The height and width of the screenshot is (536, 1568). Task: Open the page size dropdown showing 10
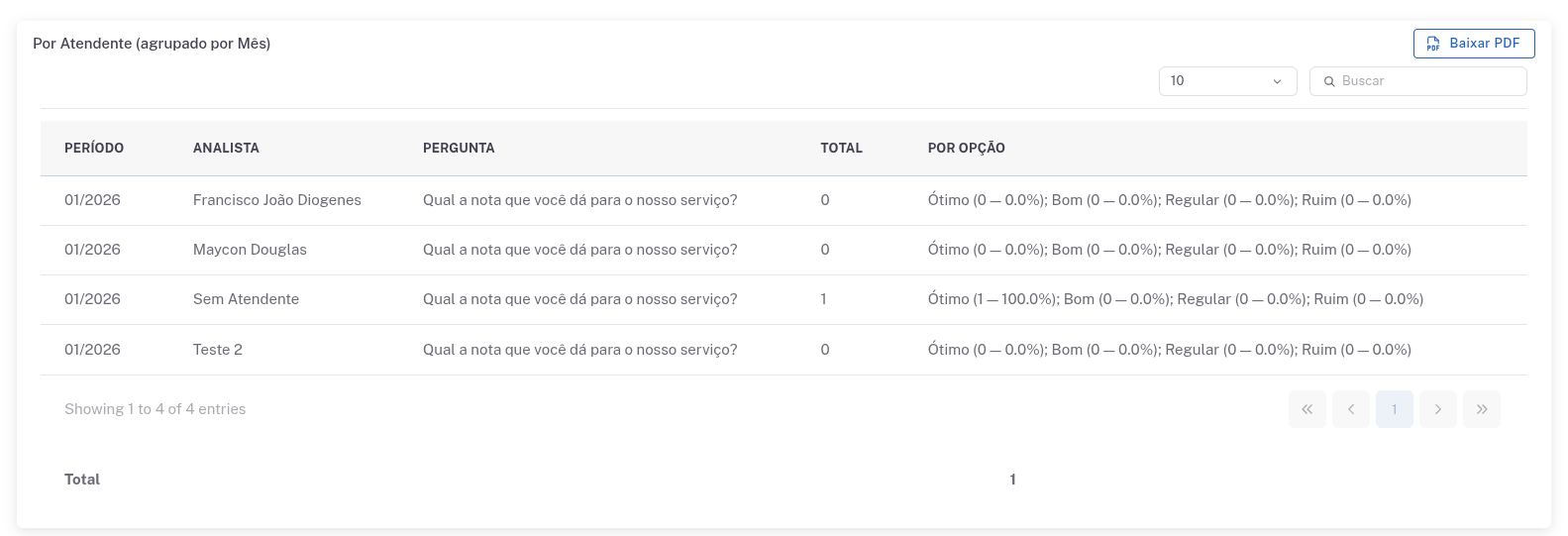1226,81
